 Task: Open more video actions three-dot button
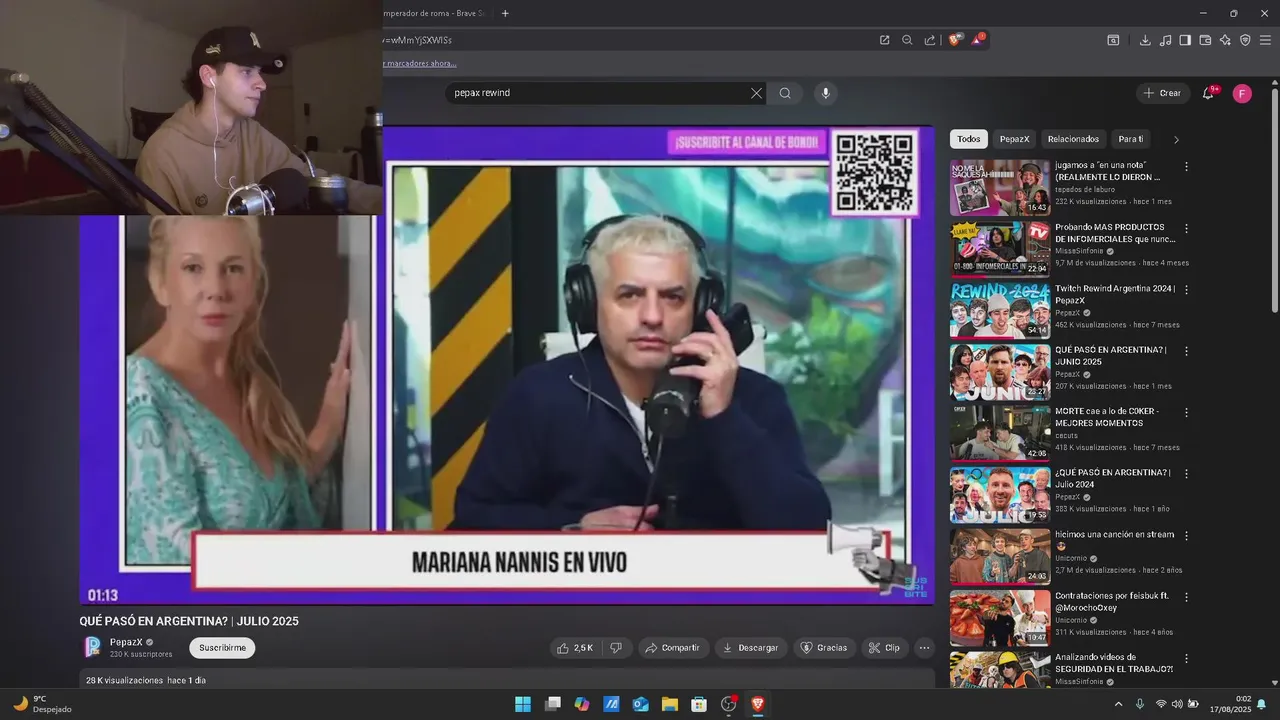coord(924,648)
